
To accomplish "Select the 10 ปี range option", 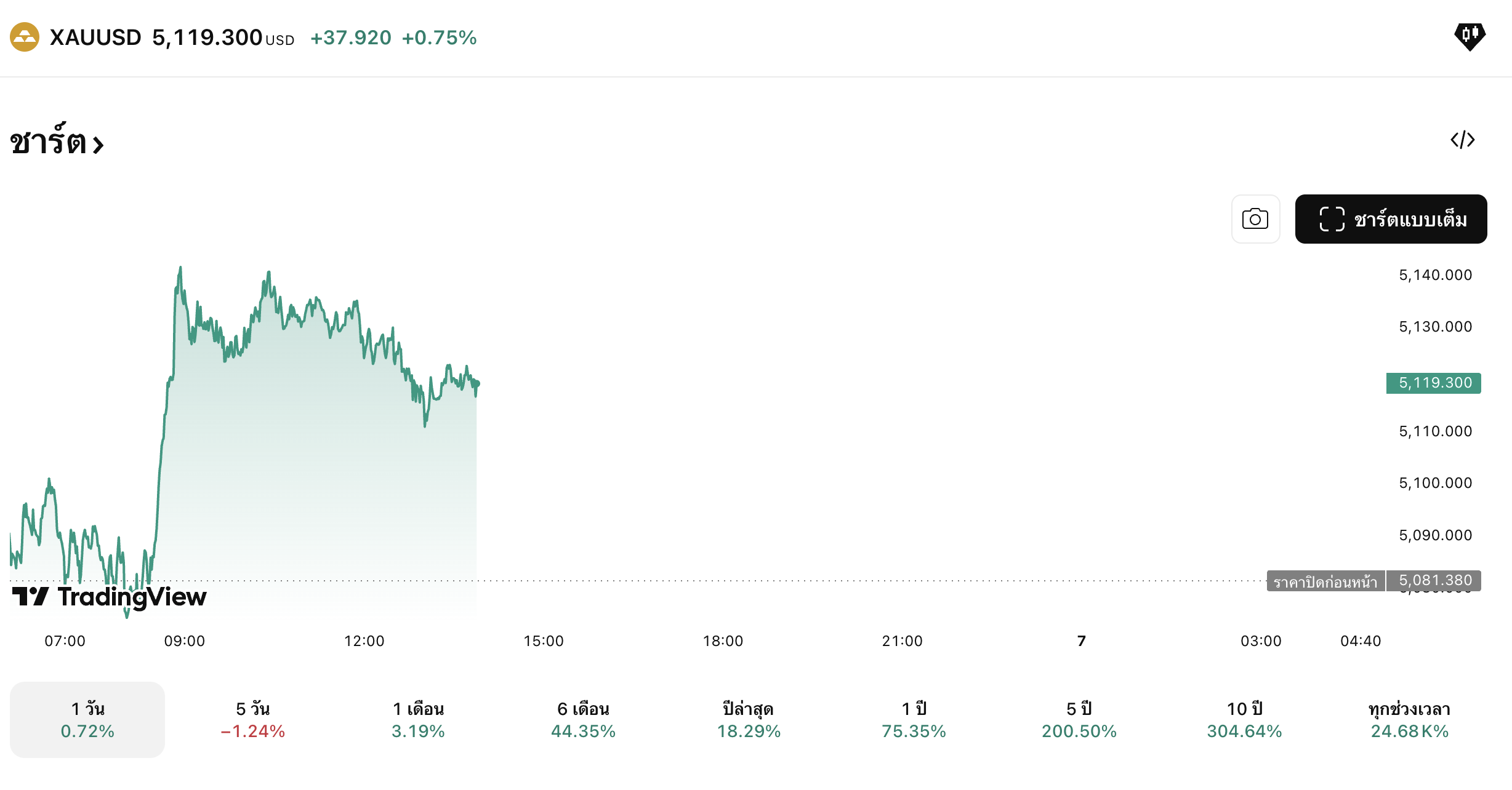I will pos(1244,720).
